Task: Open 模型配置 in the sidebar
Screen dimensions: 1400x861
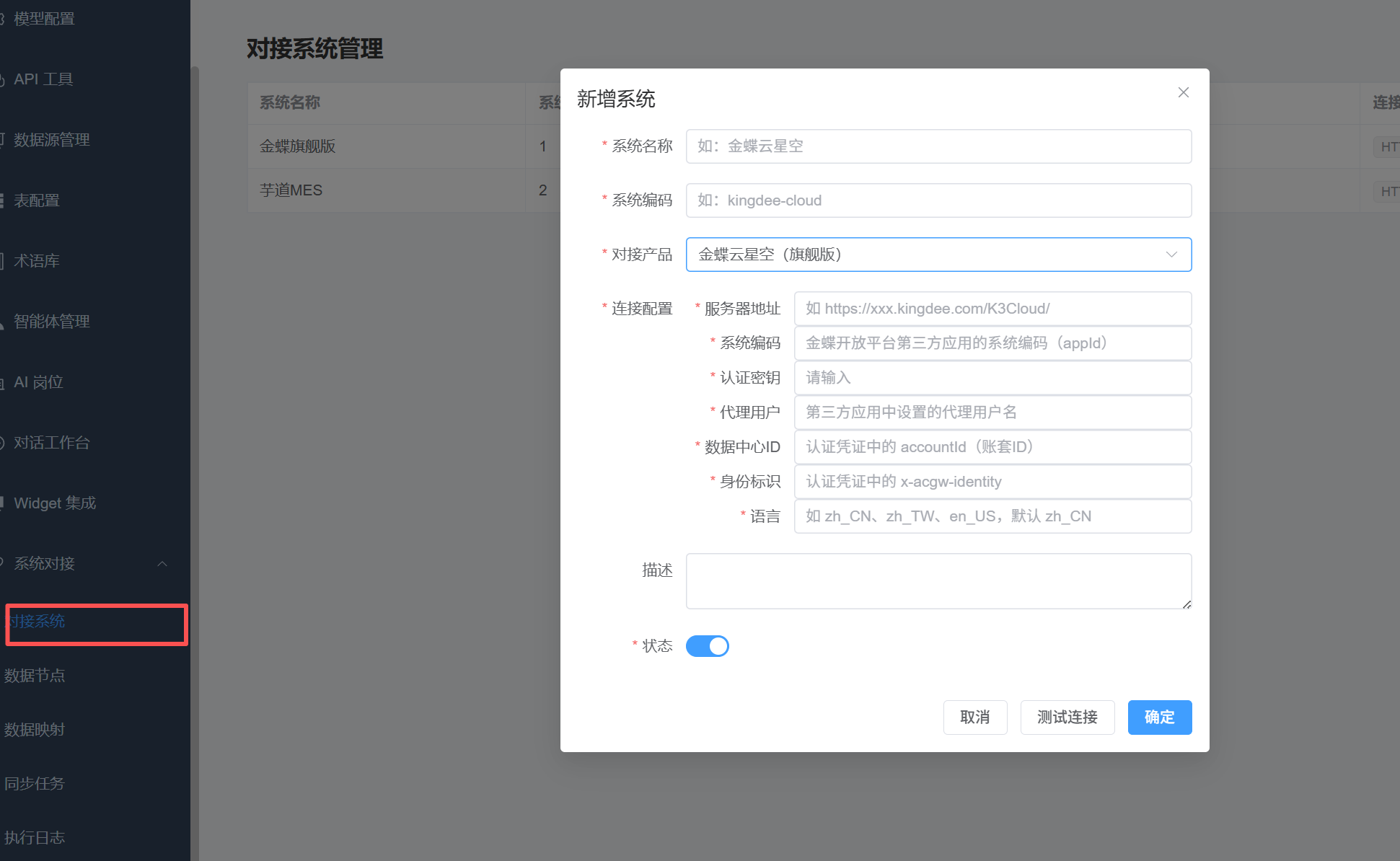Action: click(44, 19)
